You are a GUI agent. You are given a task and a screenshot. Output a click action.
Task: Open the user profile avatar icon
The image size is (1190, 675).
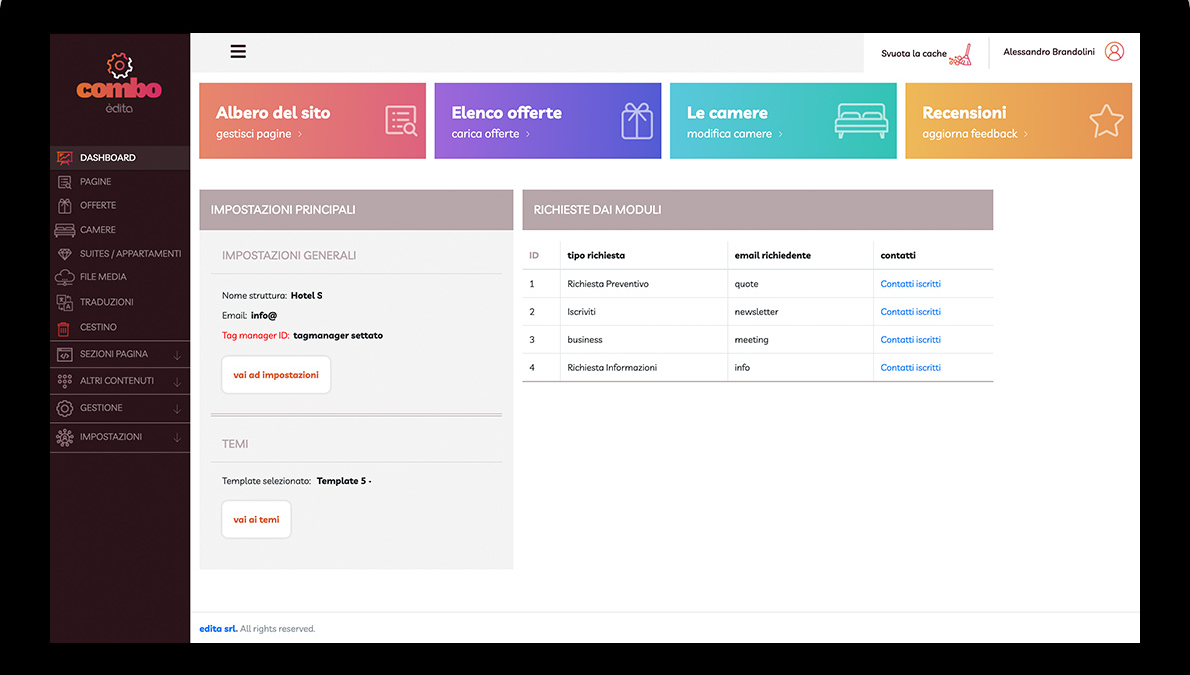point(1114,52)
